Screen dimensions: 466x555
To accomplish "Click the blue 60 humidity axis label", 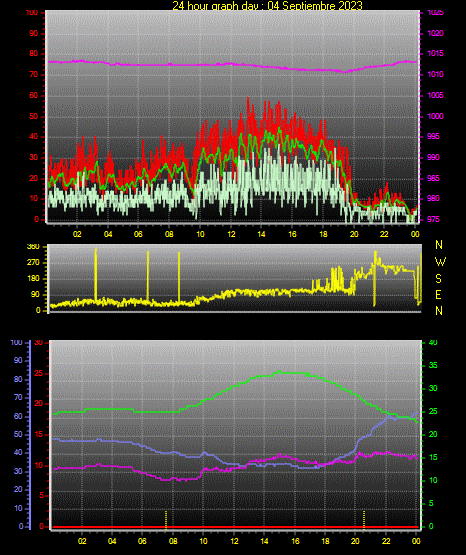I will (18, 416).
